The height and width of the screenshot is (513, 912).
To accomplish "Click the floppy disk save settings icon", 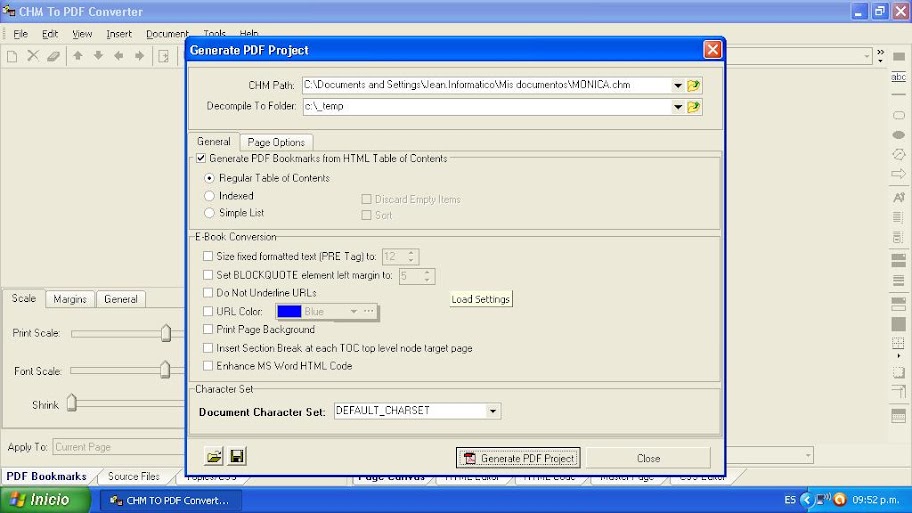I will [x=237, y=457].
